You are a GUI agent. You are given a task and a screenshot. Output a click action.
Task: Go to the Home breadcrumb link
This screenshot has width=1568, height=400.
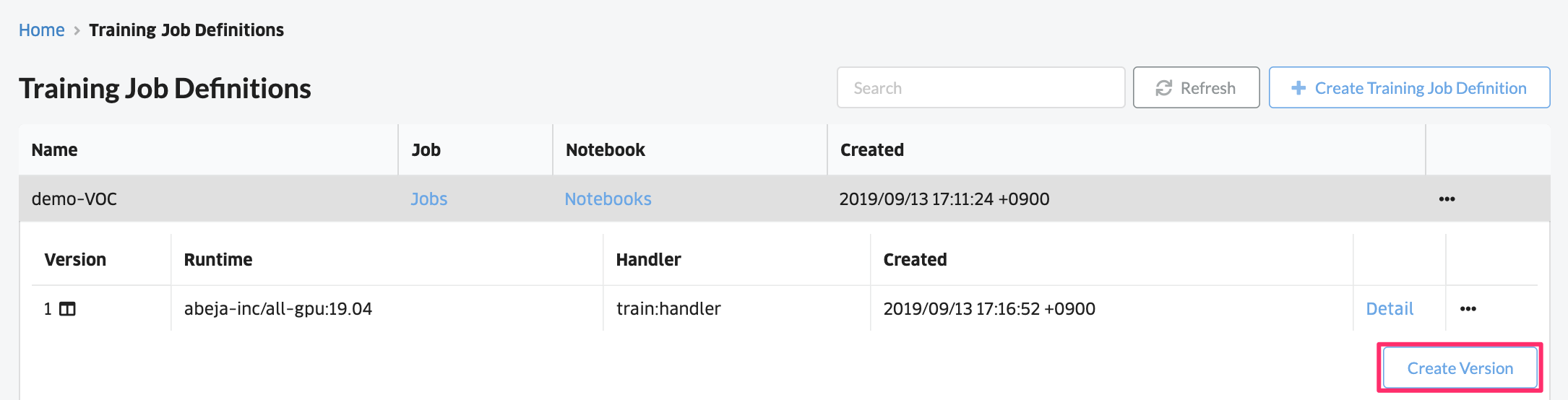41,30
